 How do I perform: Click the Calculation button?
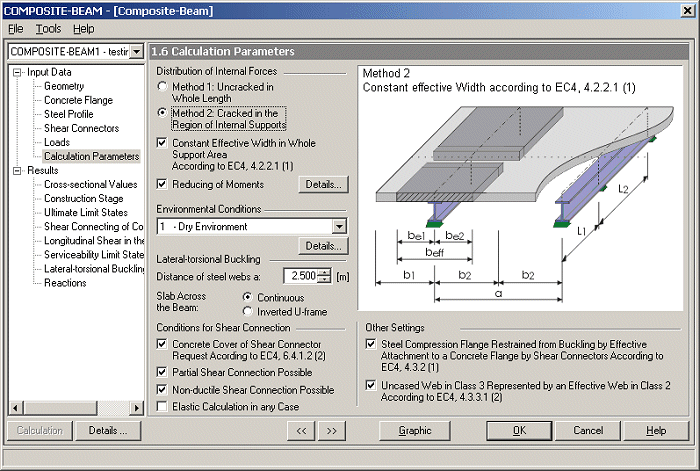point(40,430)
